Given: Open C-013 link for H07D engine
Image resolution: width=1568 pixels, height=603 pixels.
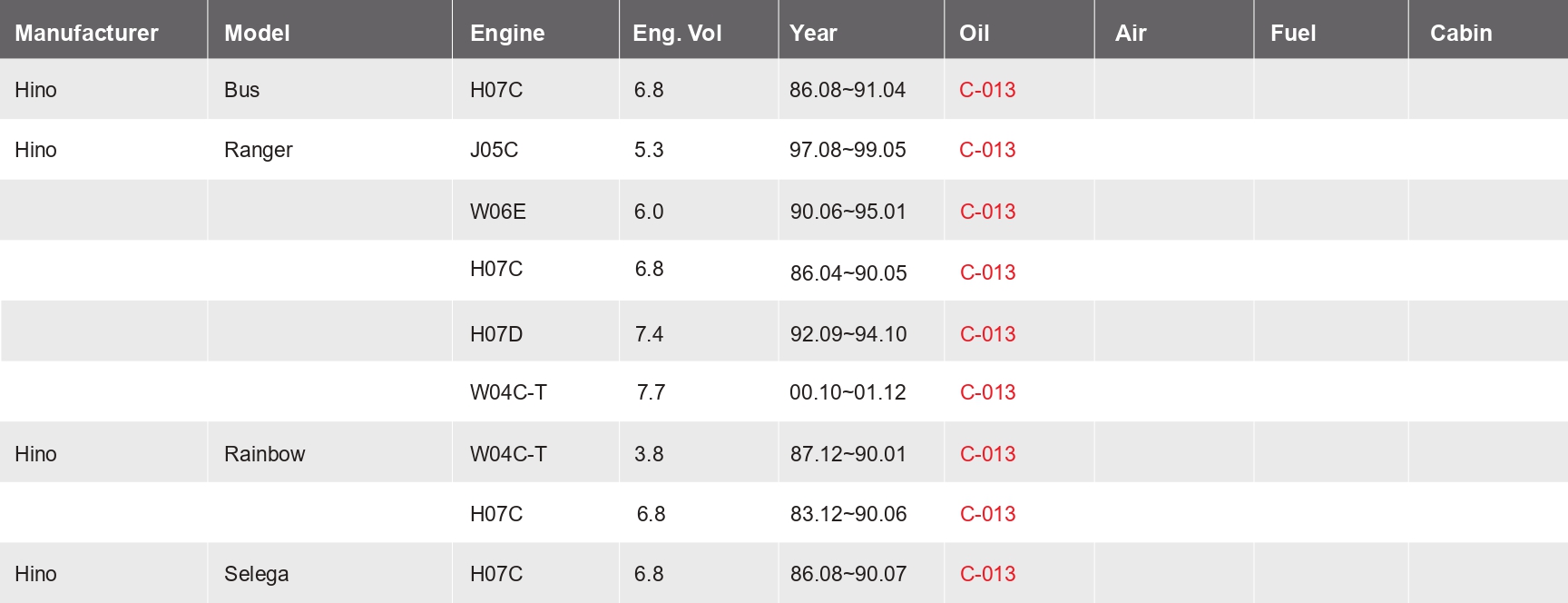Looking at the screenshot, I should [987, 334].
